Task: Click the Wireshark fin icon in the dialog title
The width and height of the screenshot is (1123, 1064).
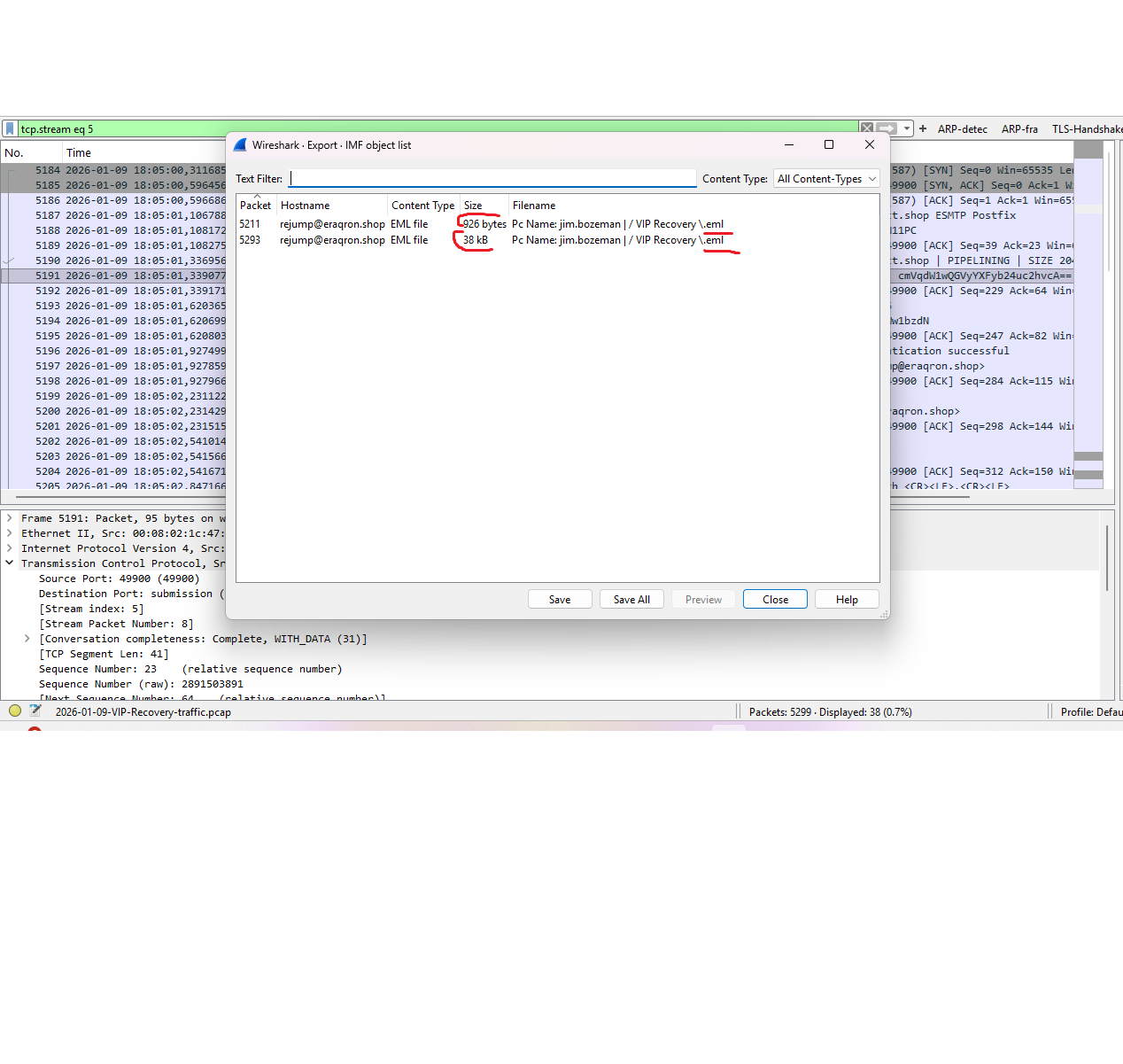Action: (x=240, y=144)
